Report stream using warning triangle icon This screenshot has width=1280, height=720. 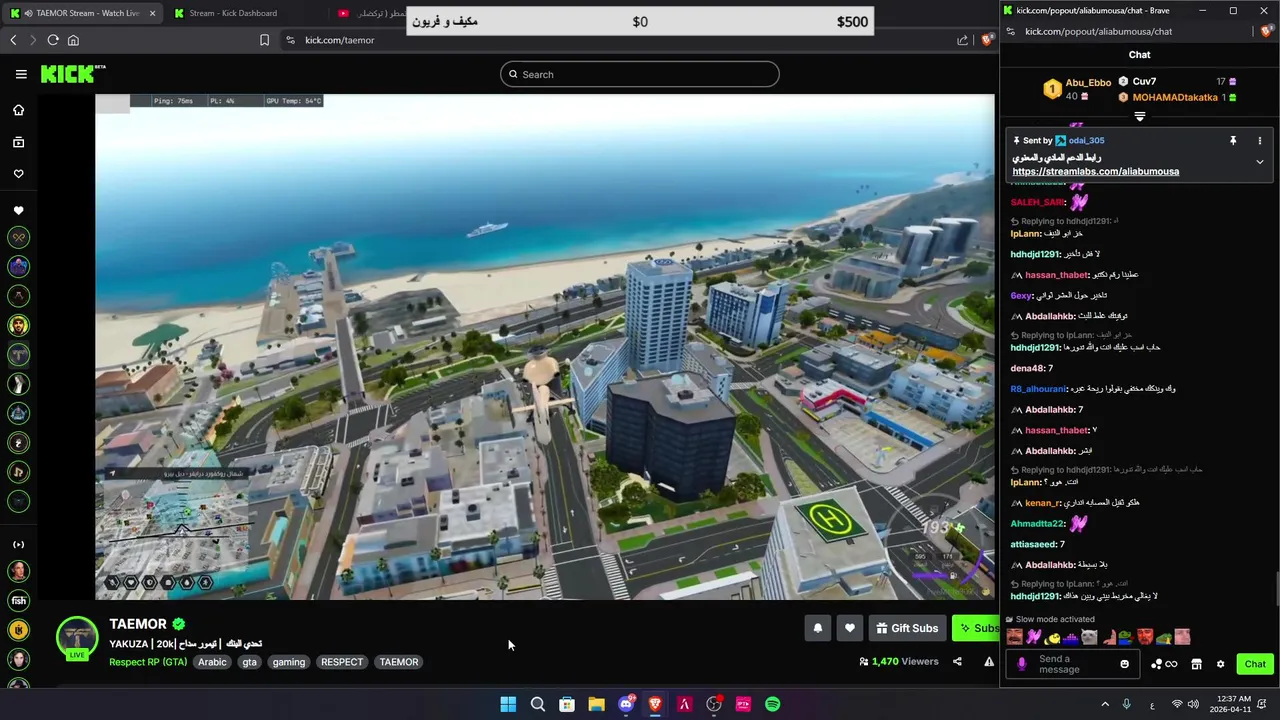(x=989, y=661)
